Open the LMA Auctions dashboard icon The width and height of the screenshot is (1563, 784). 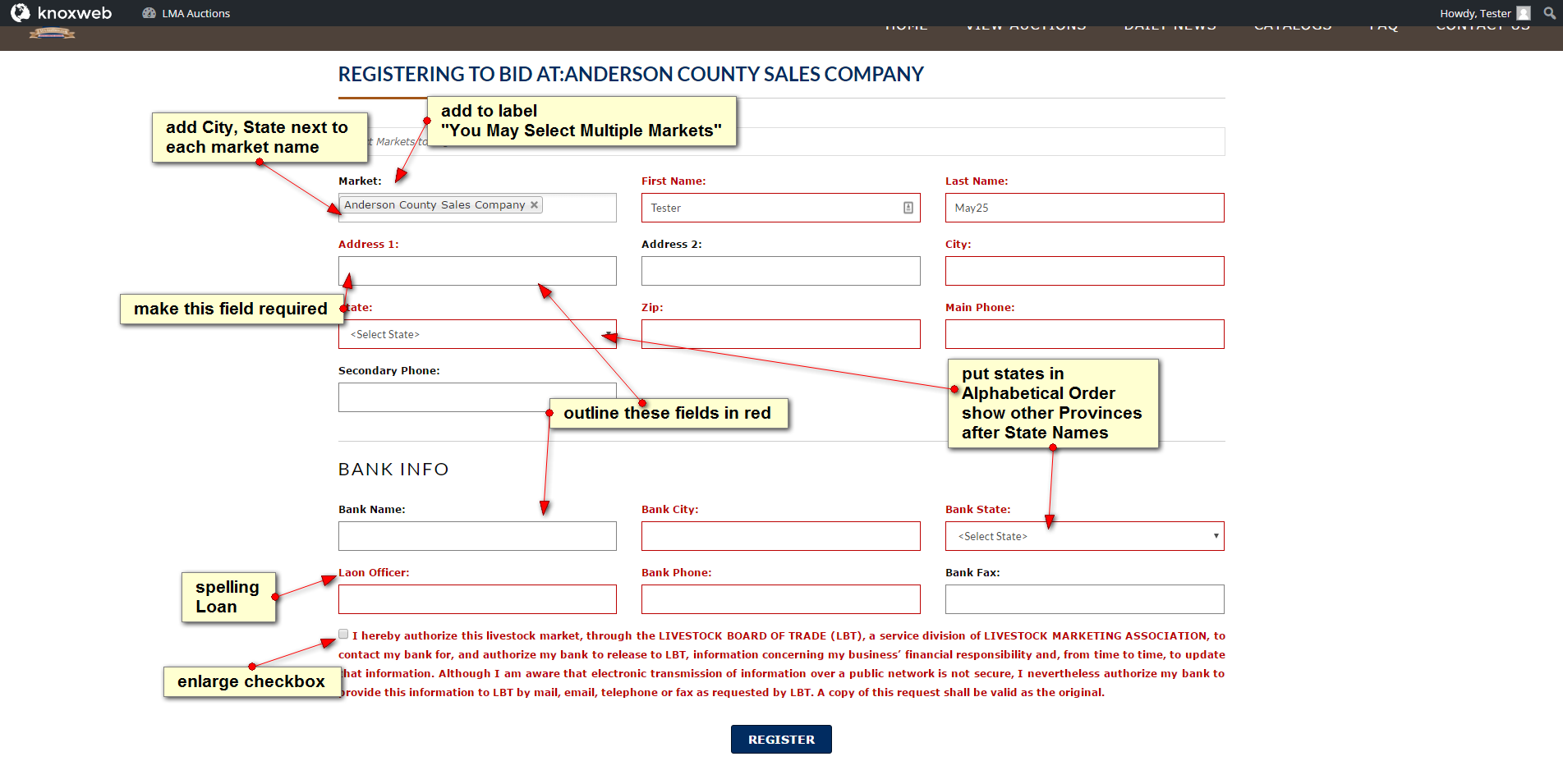[x=149, y=13]
